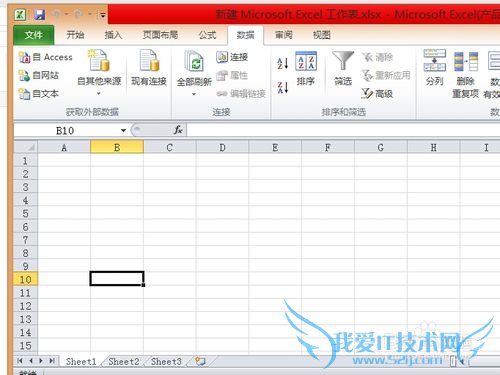Click the active cell B10
The width and height of the screenshot is (500, 375).
(x=117, y=279)
